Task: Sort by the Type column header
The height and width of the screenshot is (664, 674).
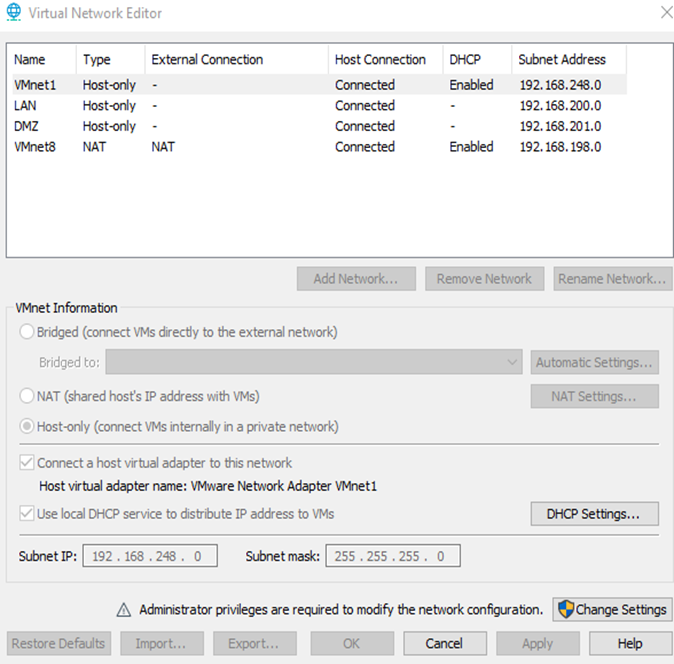Action: (x=110, y=59)
